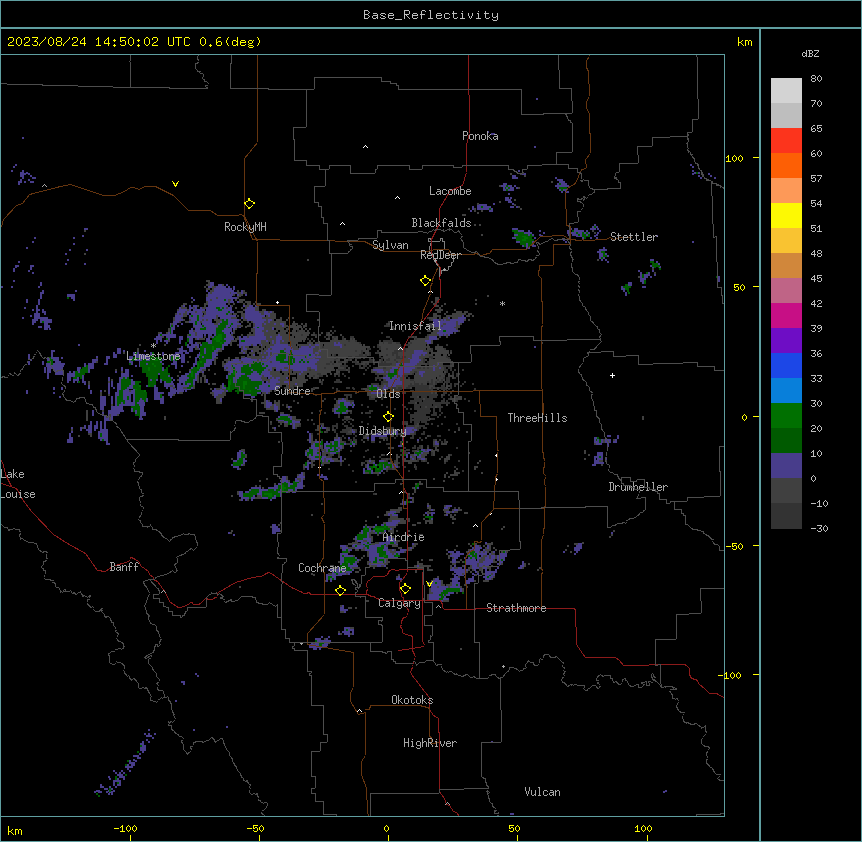Click the Lacombe city label
Viewport: 862px width, 842px height.
[x=450, y=191]
